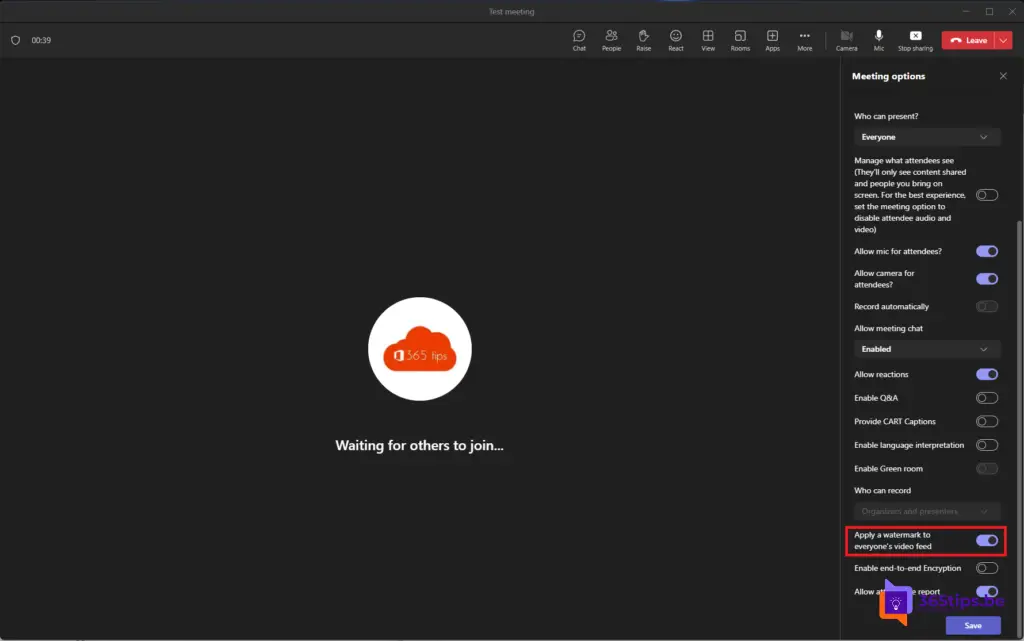Open the Chat icon in meeting toolbar
This screenshot has height=641, width=1024.
579,40
